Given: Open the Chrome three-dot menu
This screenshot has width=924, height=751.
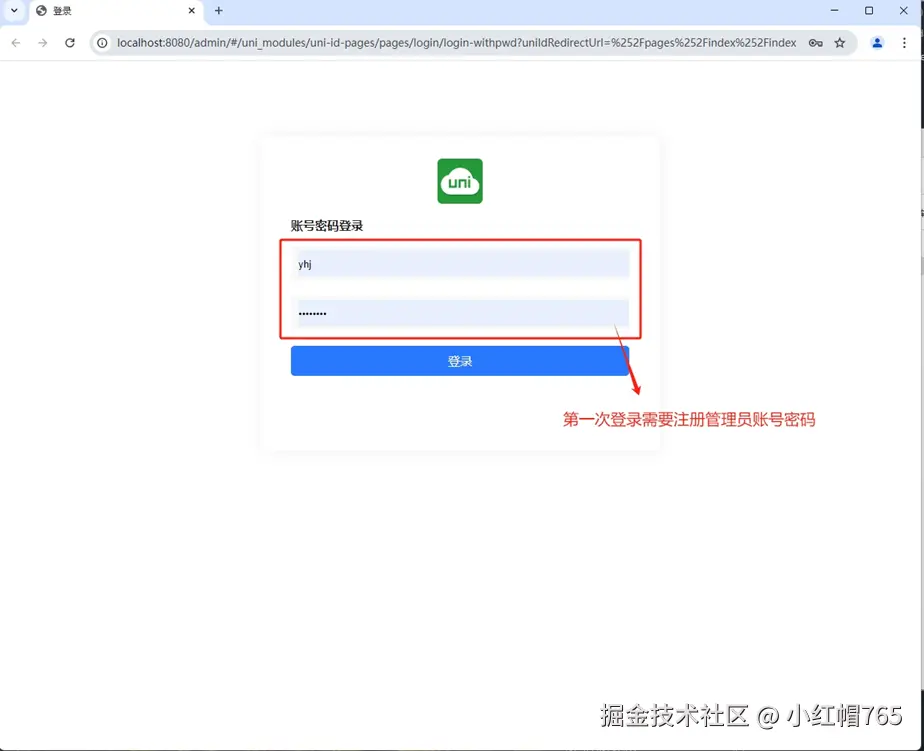Looking at the screenshot, I should point(904,42).
